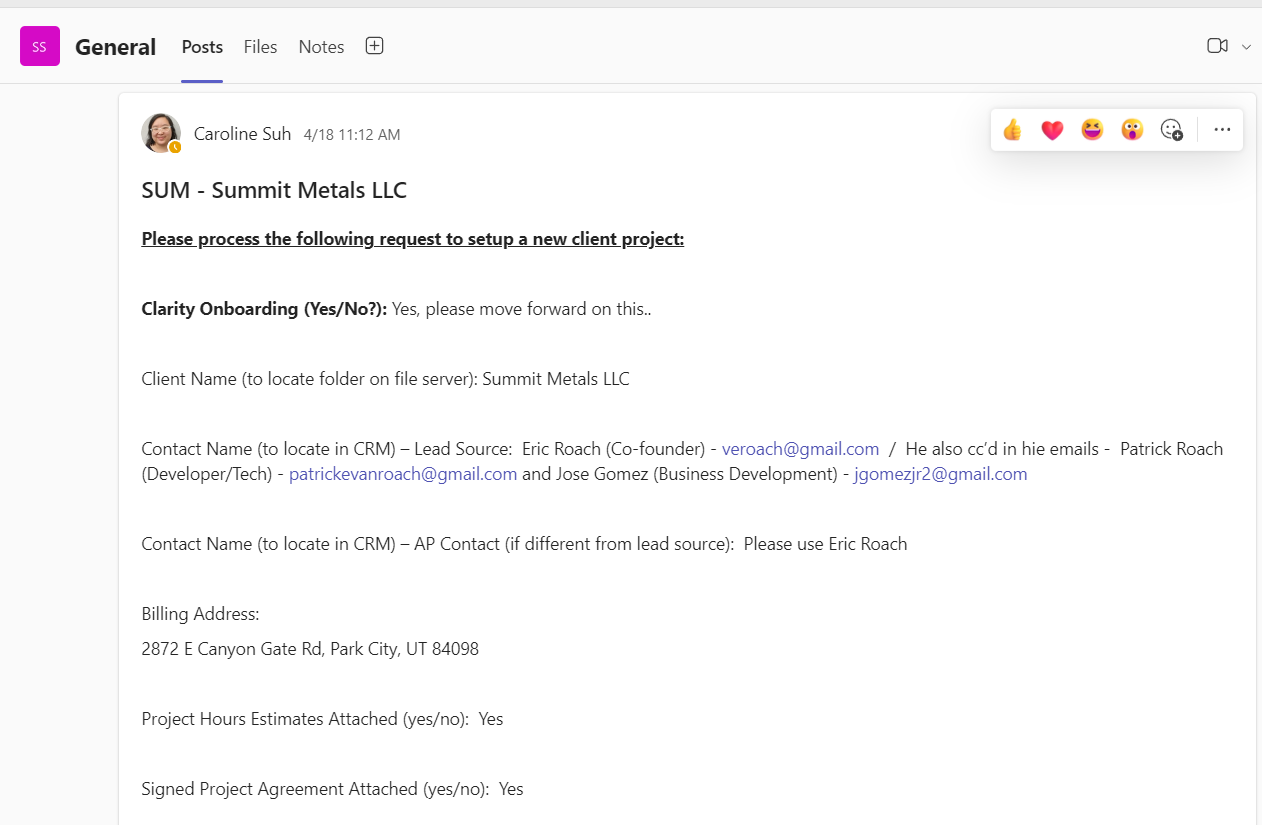Open veroach@gmail.com email link

tap(800, 449)
